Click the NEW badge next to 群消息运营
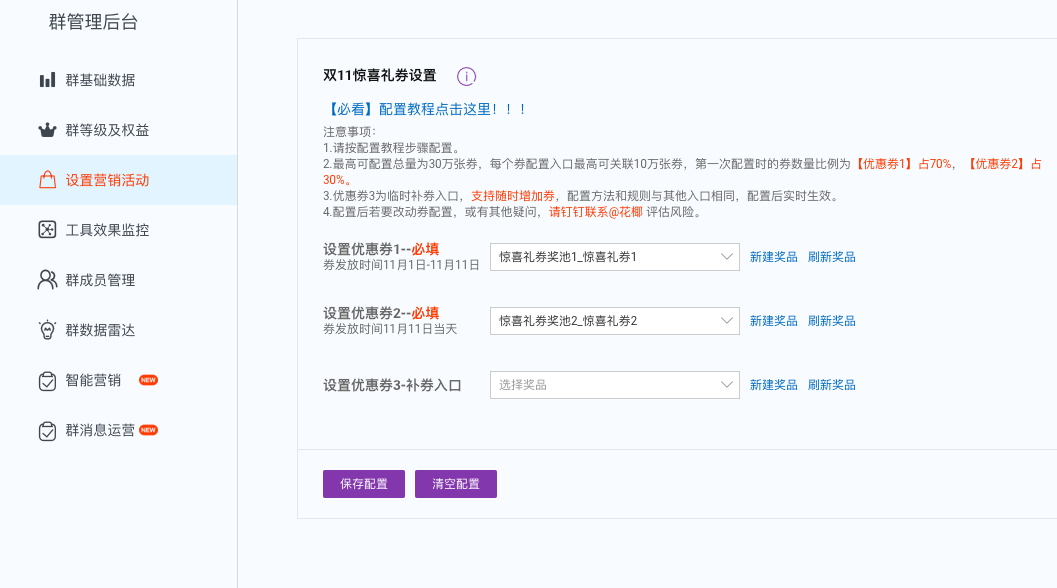The height and width of the screenshot is (588, 1057). 148,430
